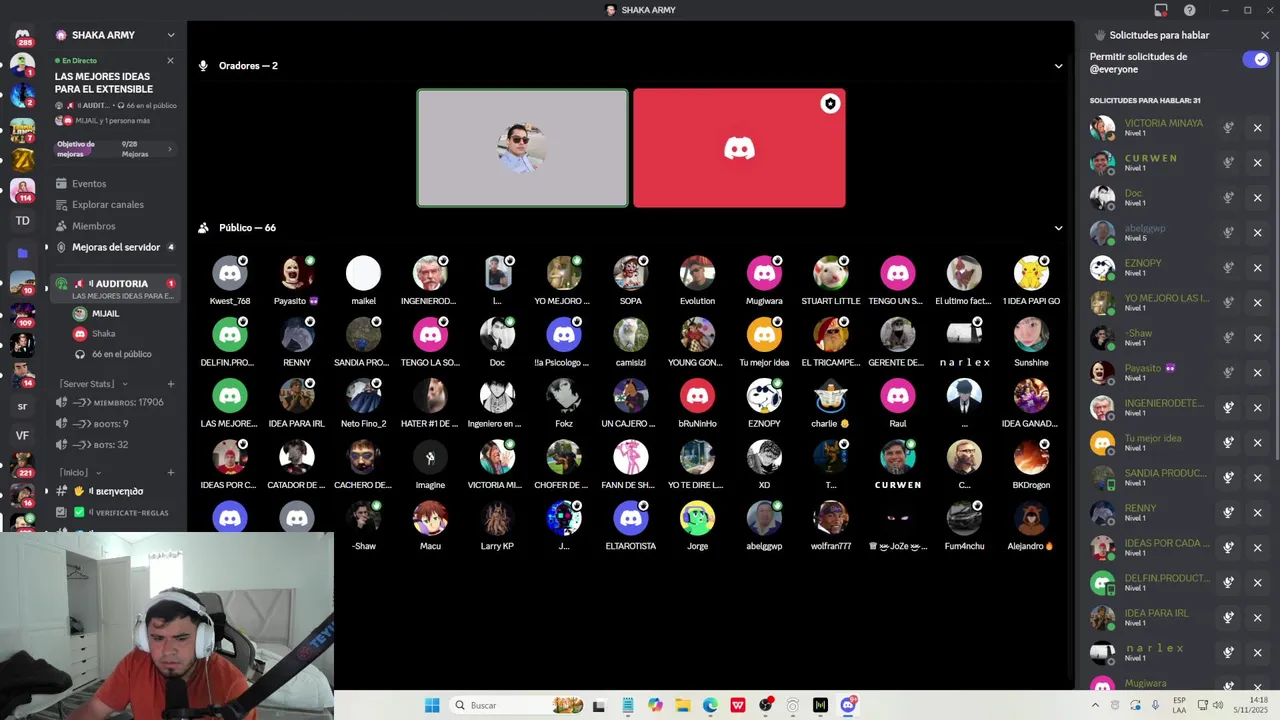Open the Inbox icon in title bar
Viewport: 1280px width, 720px height.
click(x=1160, y=10)
